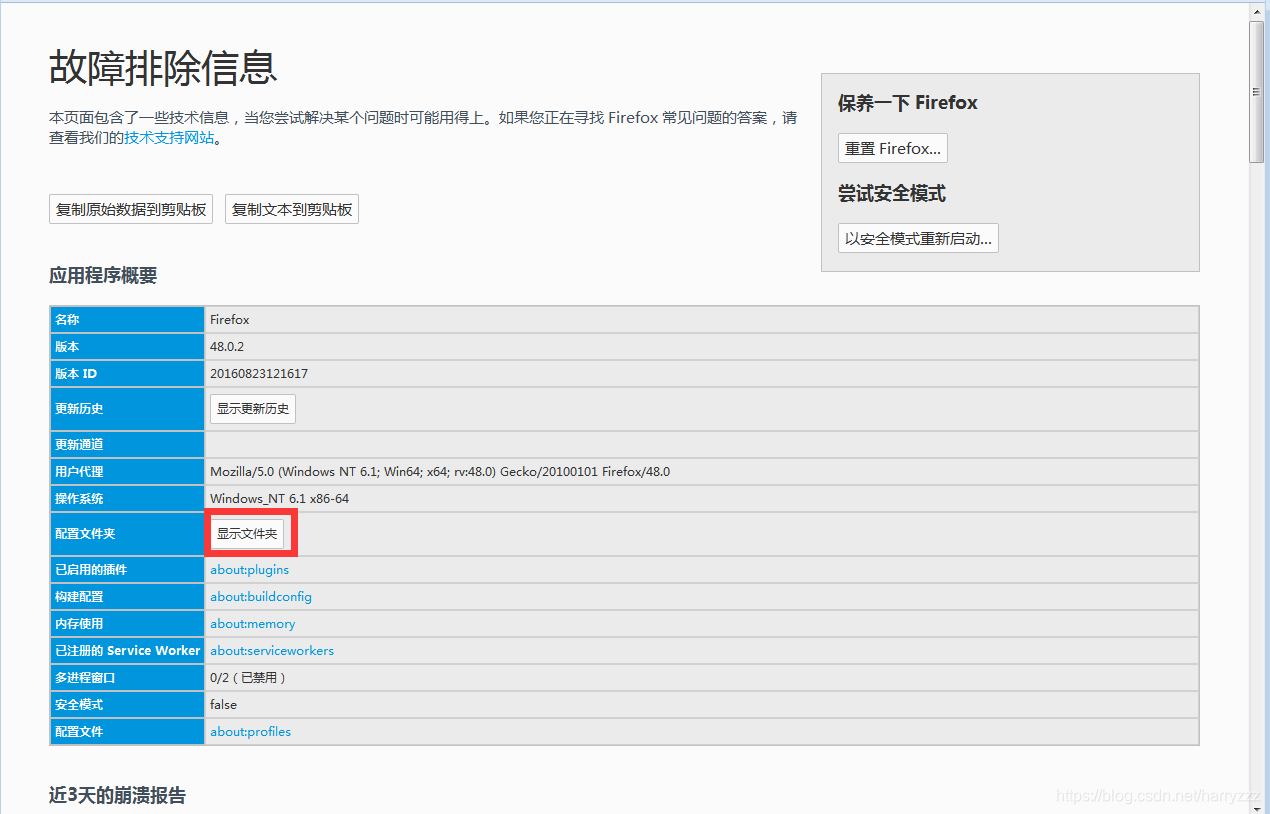Click the 安全模式 row header
The height and width of the screenshot is (814, 1270).
pyautogui.click(x=128, y=704)
